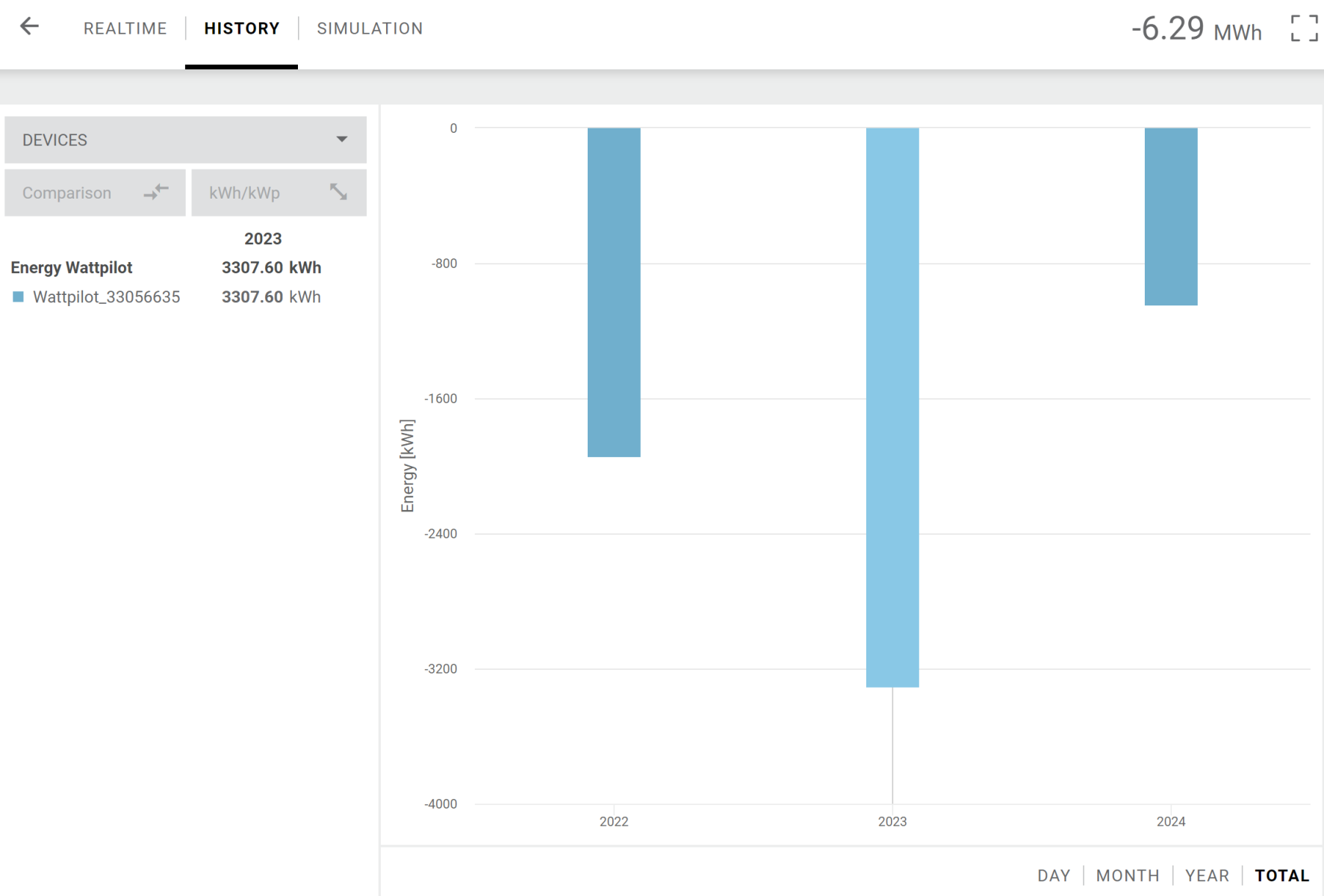1324x896 pixels.
Task: Select the TOTAL time range
Action: pyautogui.click(x=1281, y=875)
